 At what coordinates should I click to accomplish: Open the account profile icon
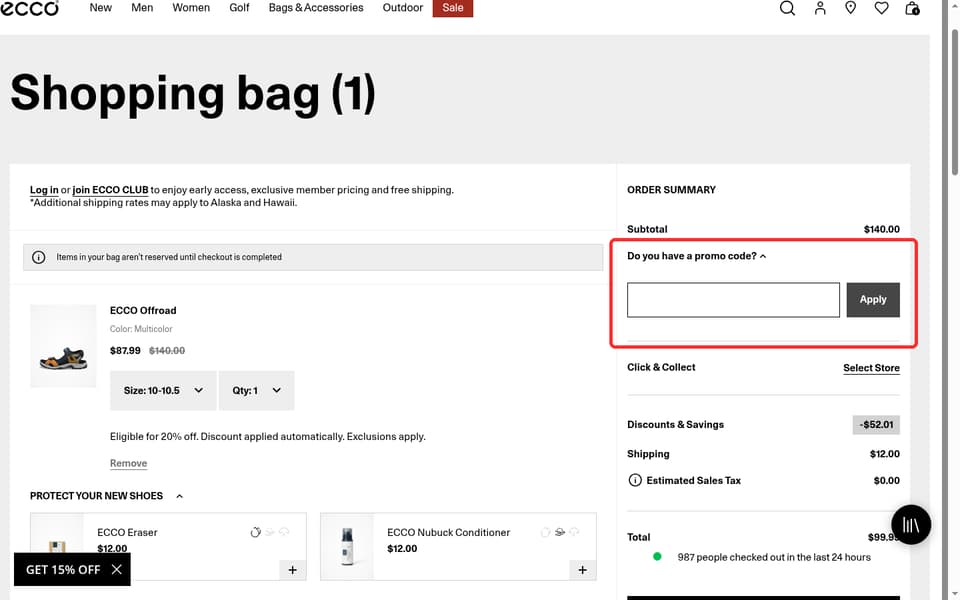(820, 8)
